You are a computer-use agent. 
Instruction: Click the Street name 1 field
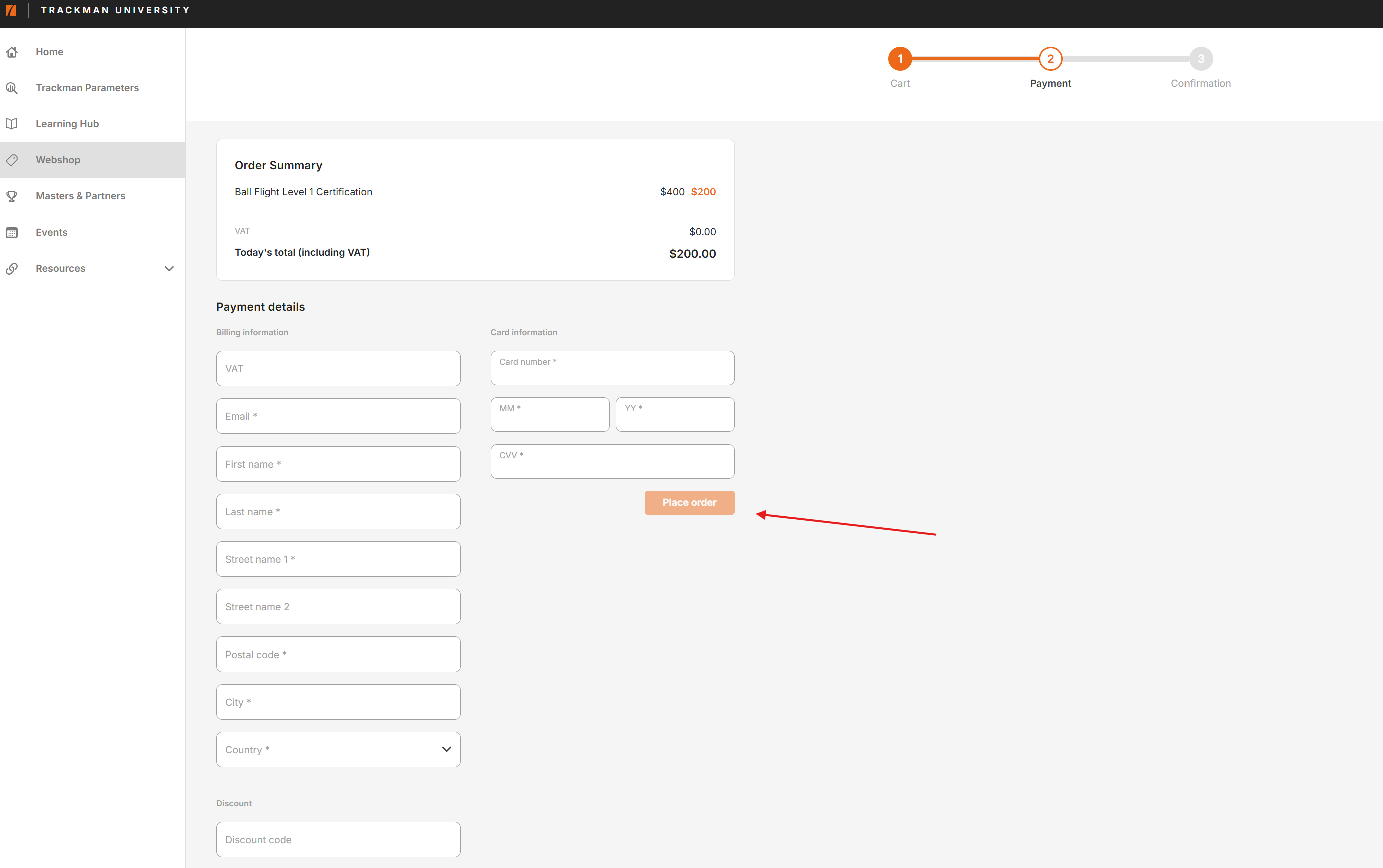coord(338,559)
